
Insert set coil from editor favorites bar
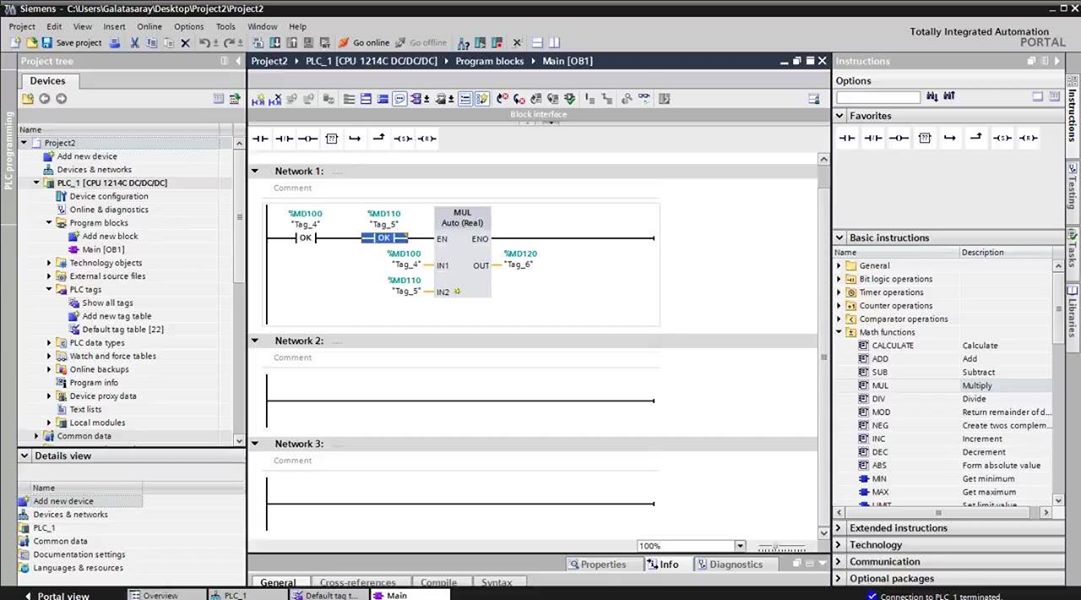(403, 139)
